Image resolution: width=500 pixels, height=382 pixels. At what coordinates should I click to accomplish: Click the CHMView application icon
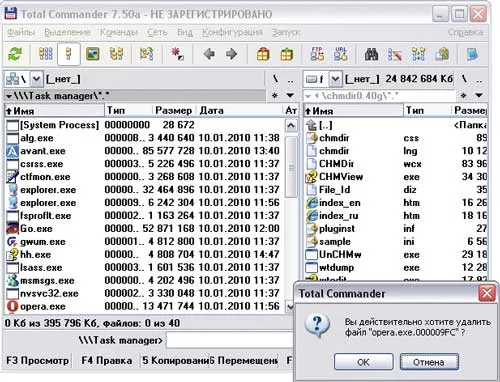tap(311, 177)
